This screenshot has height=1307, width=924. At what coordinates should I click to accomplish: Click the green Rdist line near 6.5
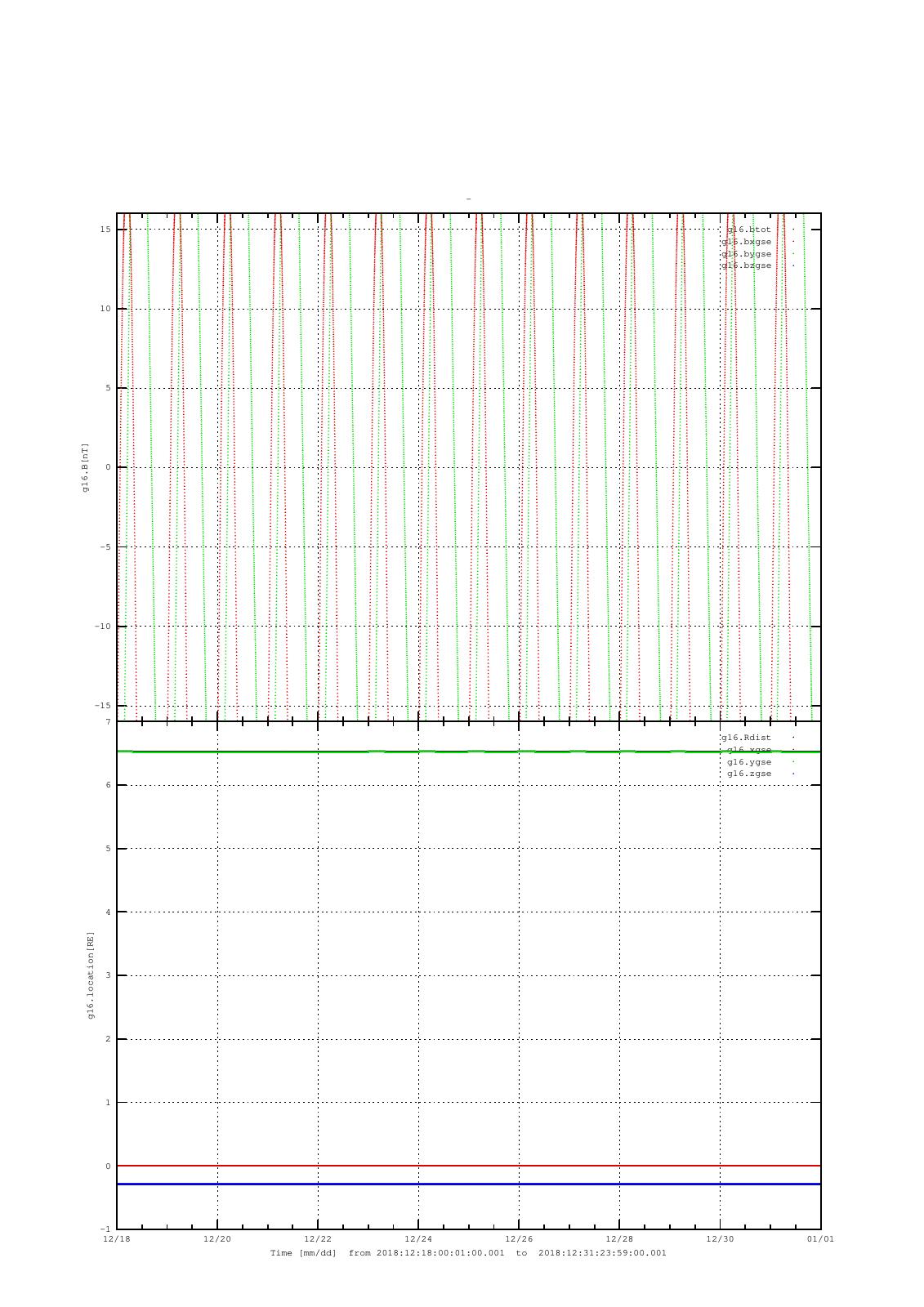(x=468, y=752)
